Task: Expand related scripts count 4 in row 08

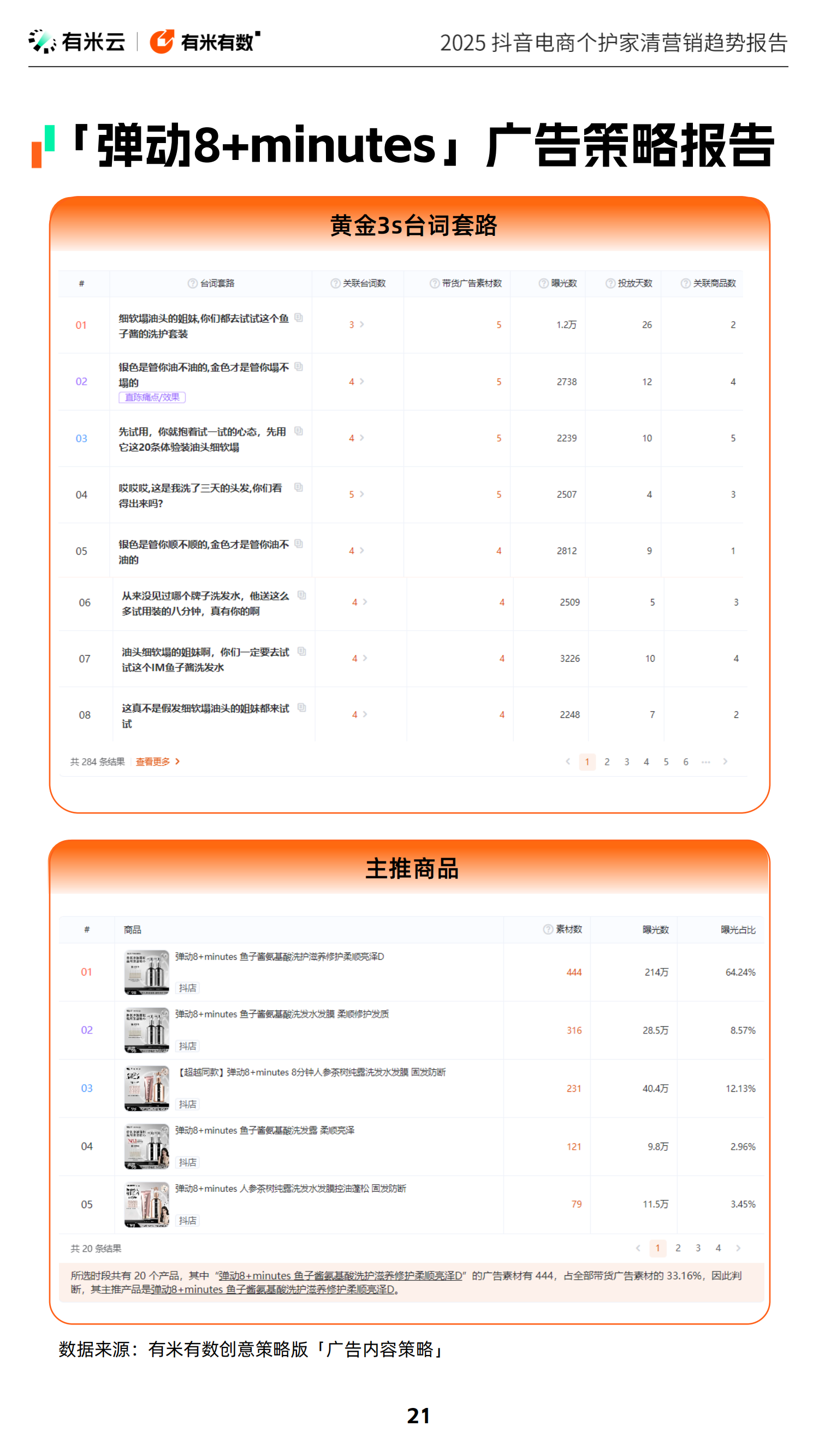Action: click(359, 715)
